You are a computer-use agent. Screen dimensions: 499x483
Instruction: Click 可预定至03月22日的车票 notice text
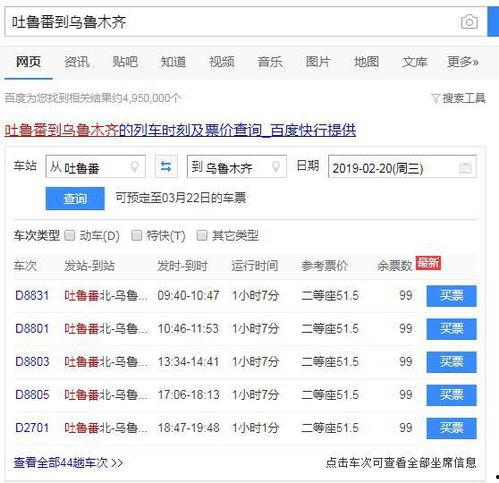[x=181, y=198]
